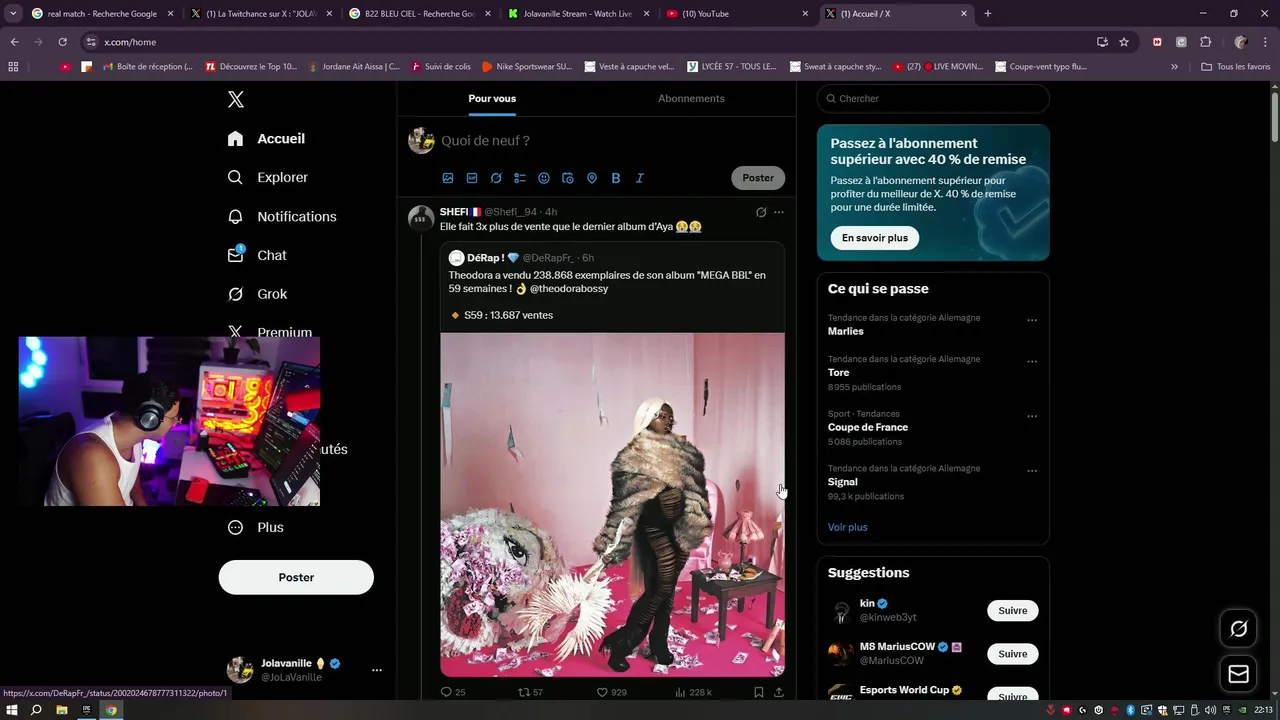
Task: Add GIF icon in composer
Action: click(x=472, y=178)
